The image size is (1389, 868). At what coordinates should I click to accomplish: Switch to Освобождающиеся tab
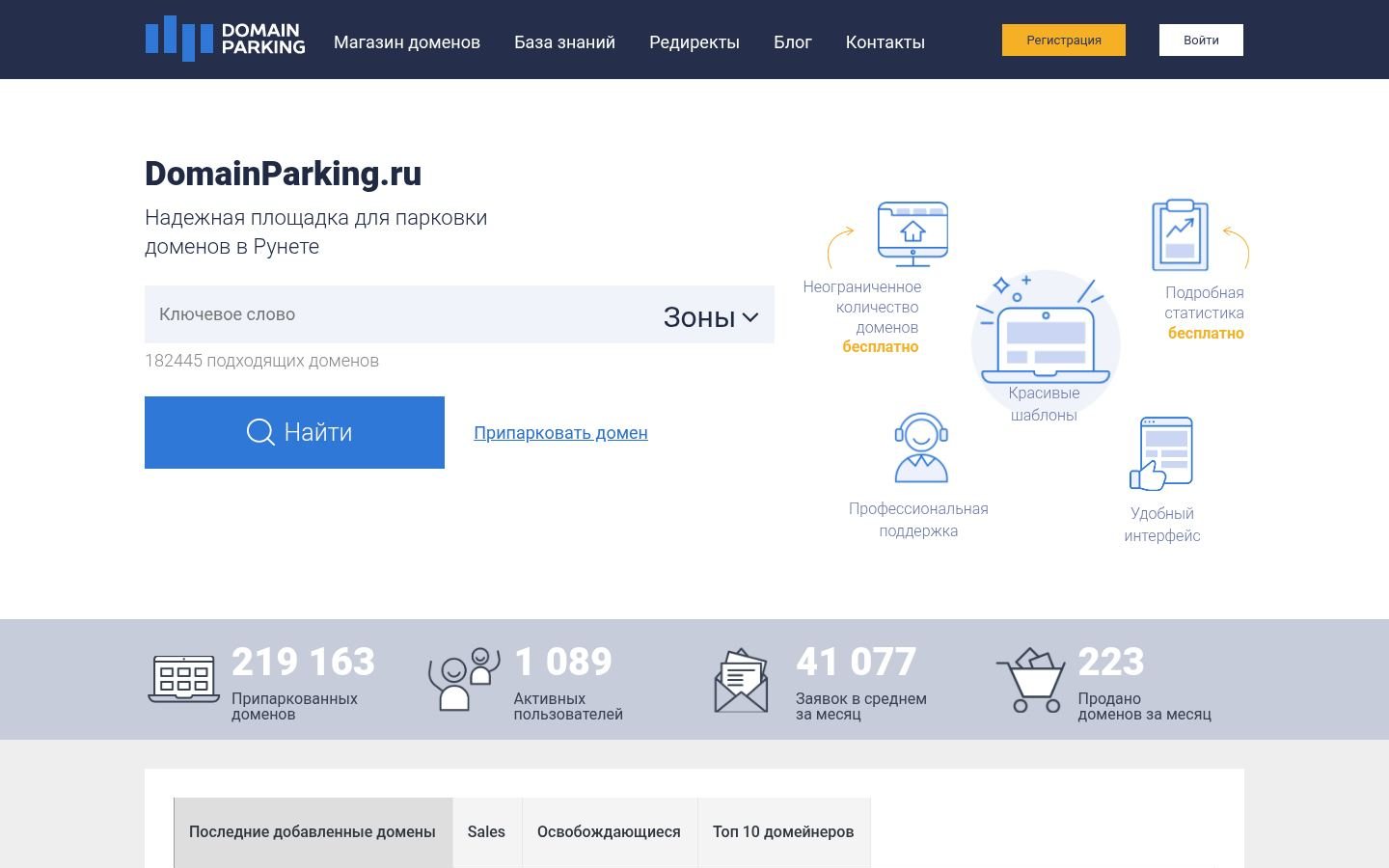(609, 832)
